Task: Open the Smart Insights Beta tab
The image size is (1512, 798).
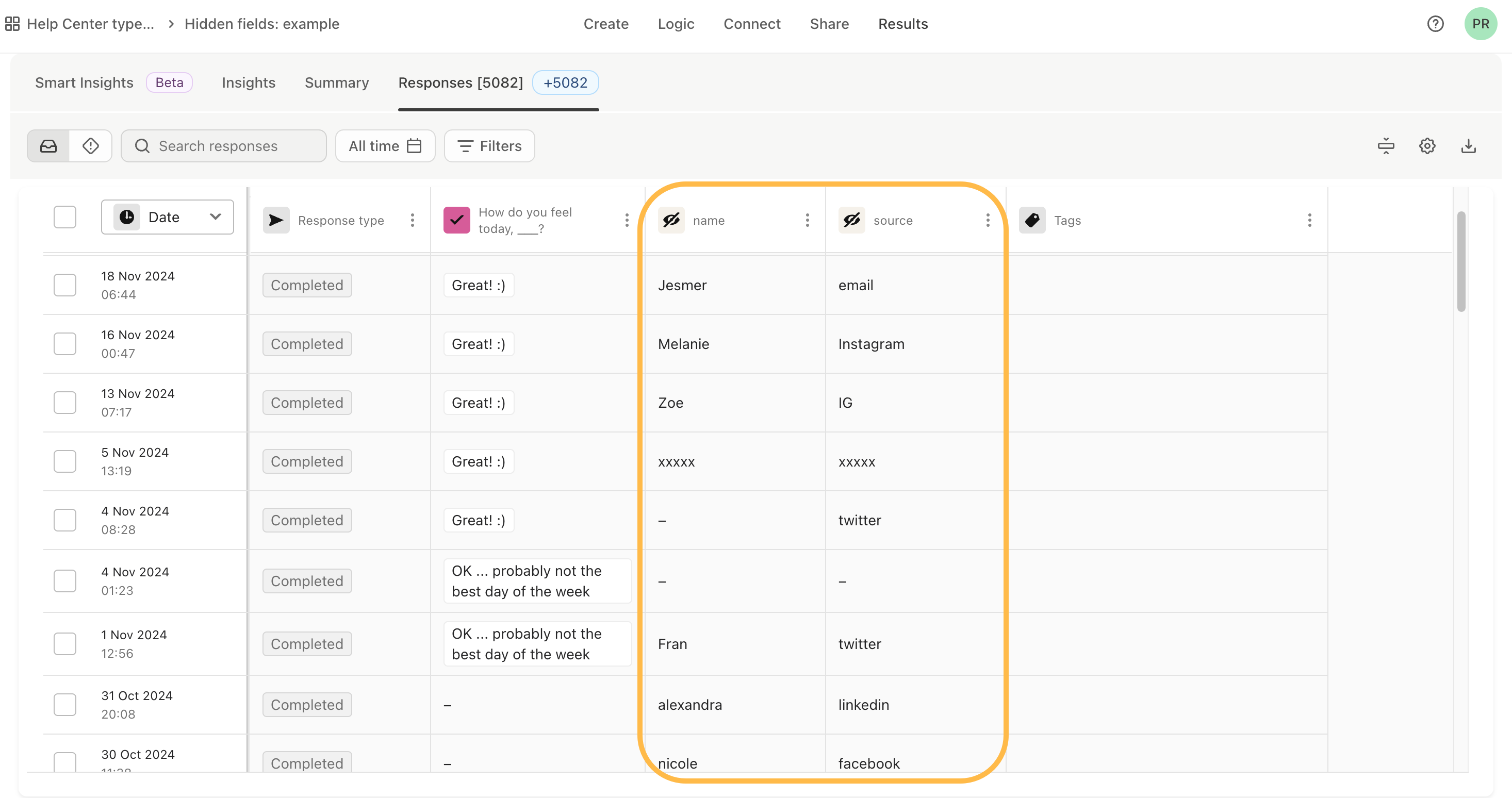Action: pos(84,82)
